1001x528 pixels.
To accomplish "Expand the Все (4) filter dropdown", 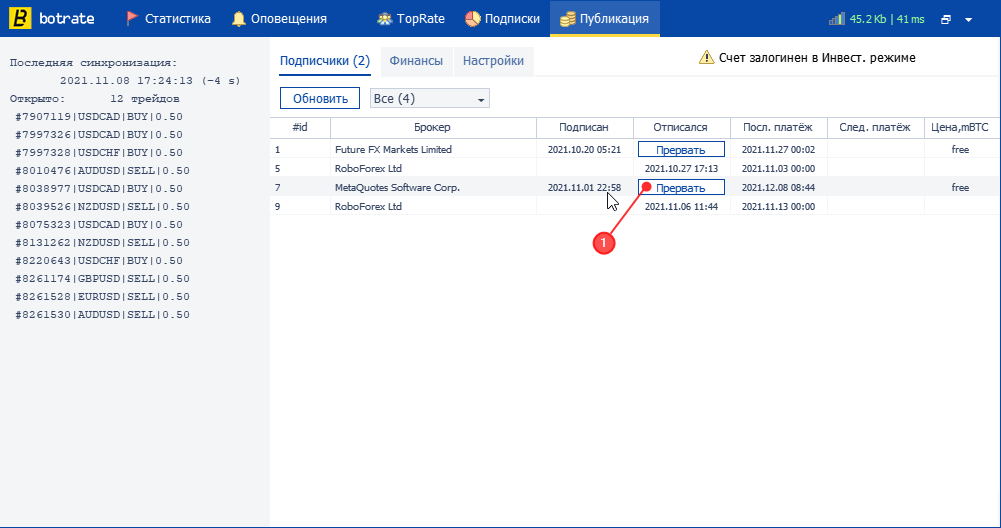I will pyautogui.click(x=430, y=98).
